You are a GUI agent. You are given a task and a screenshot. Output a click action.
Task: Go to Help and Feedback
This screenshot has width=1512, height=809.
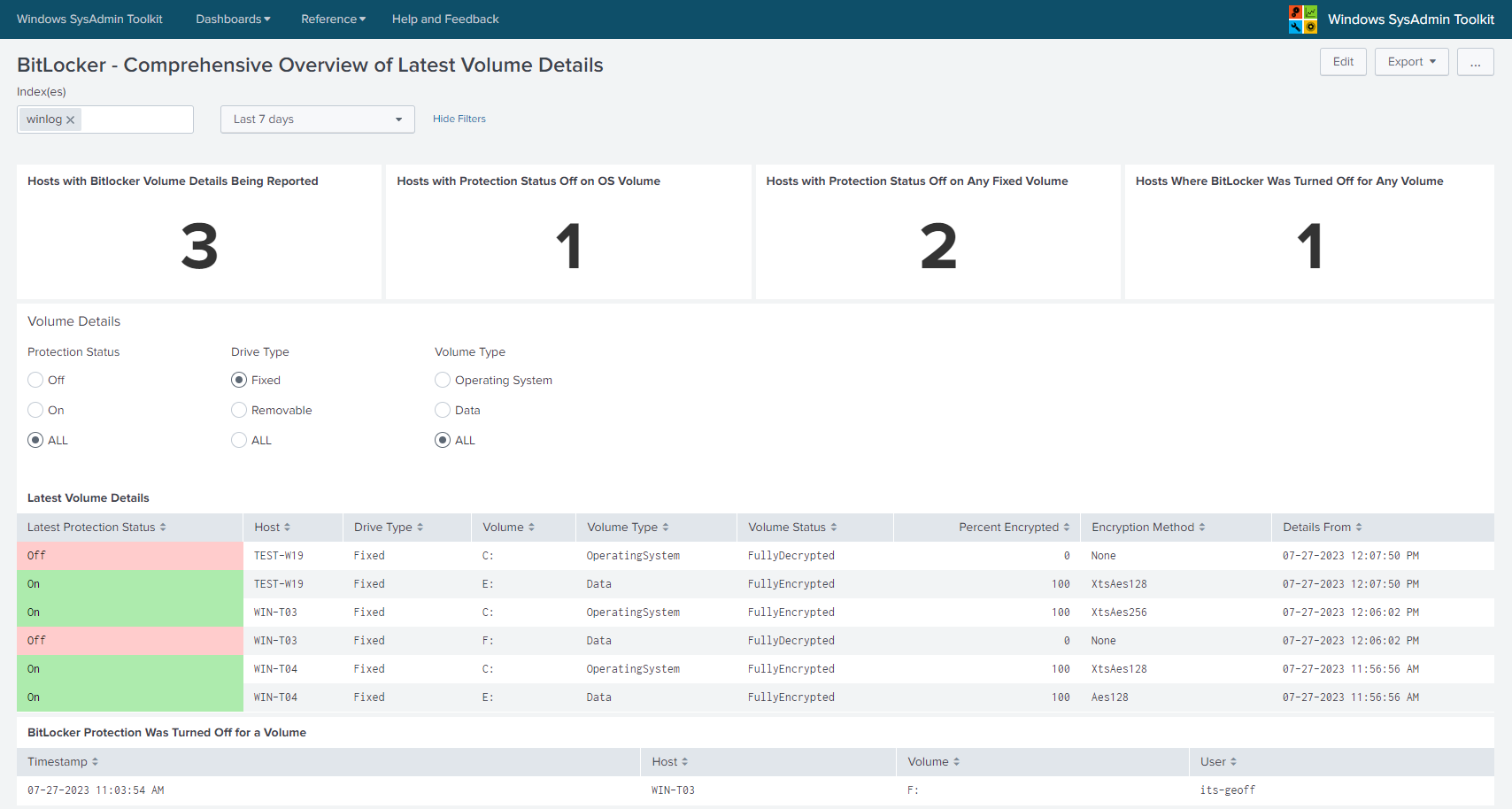[445, 19]
